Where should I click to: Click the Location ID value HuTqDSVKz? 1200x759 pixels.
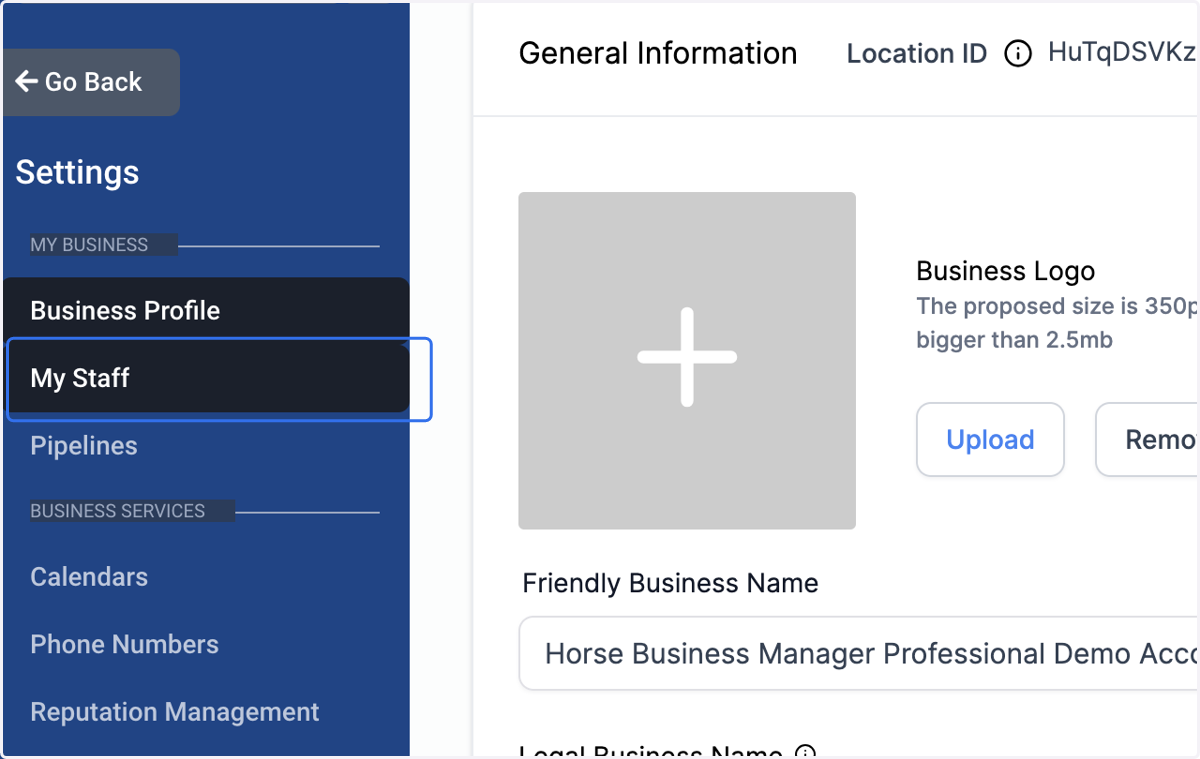click(x=1121, y=53)
